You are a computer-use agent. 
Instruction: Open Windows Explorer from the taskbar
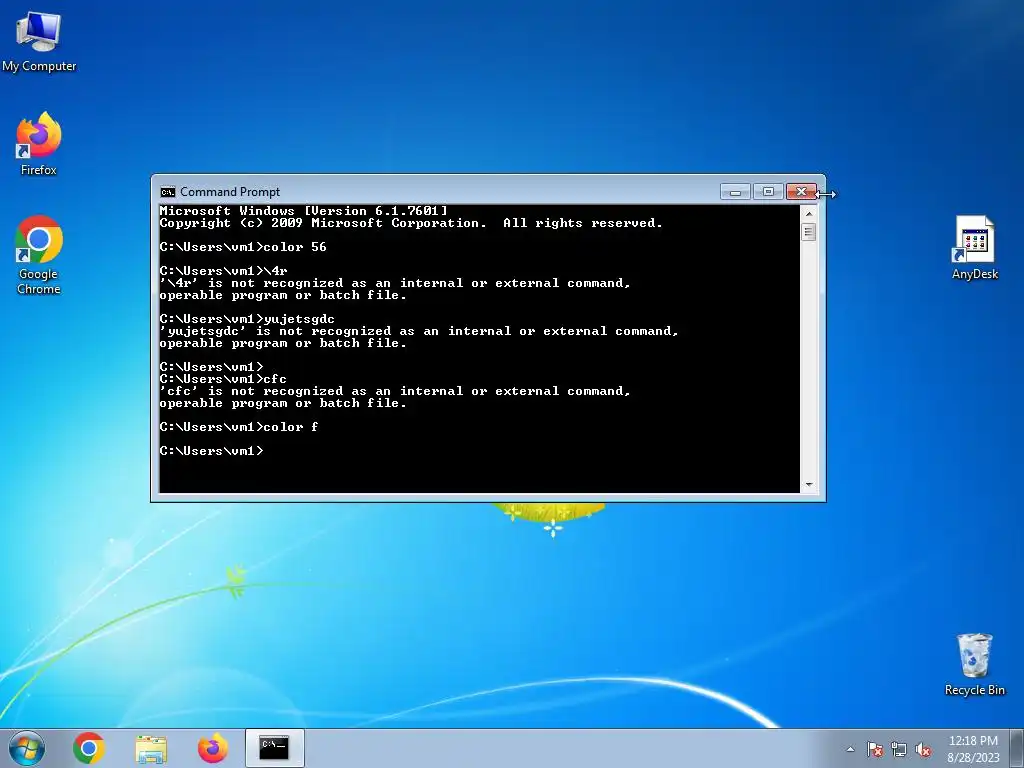[x=151, y=749]
